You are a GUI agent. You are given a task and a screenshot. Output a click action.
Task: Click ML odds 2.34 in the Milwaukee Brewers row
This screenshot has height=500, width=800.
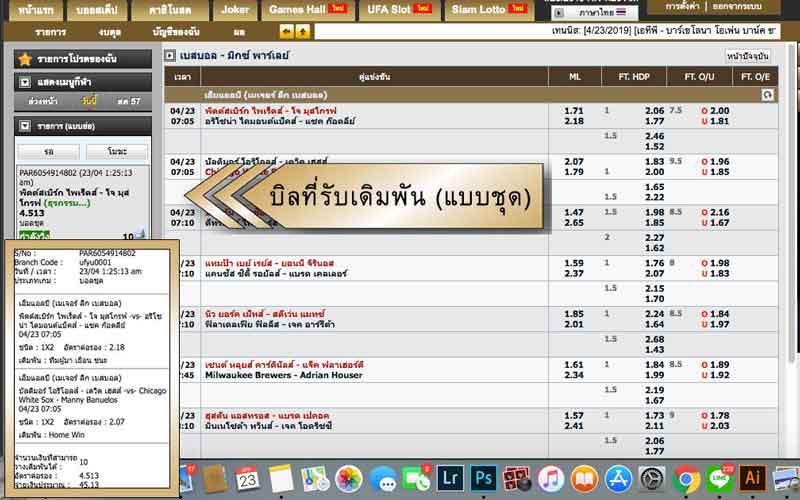coord(574,375)
